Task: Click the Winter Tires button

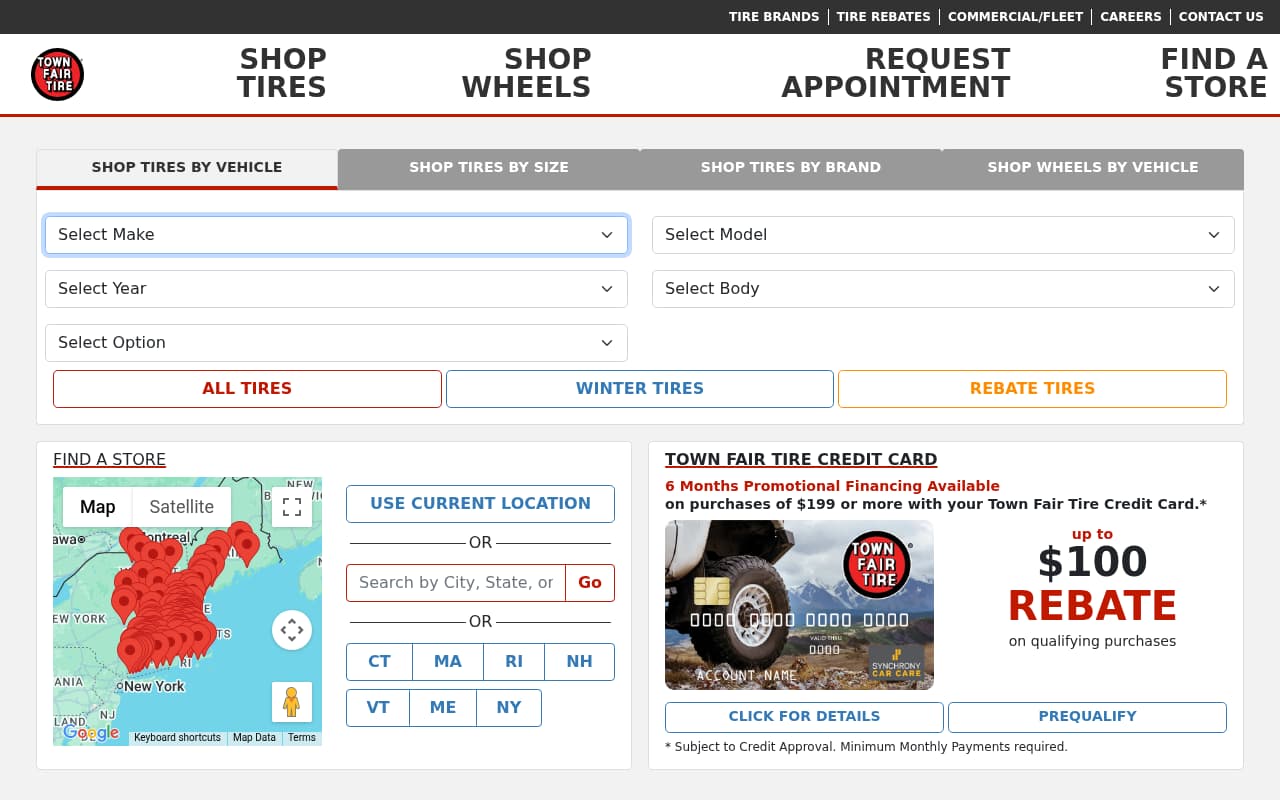Action: 639,389
